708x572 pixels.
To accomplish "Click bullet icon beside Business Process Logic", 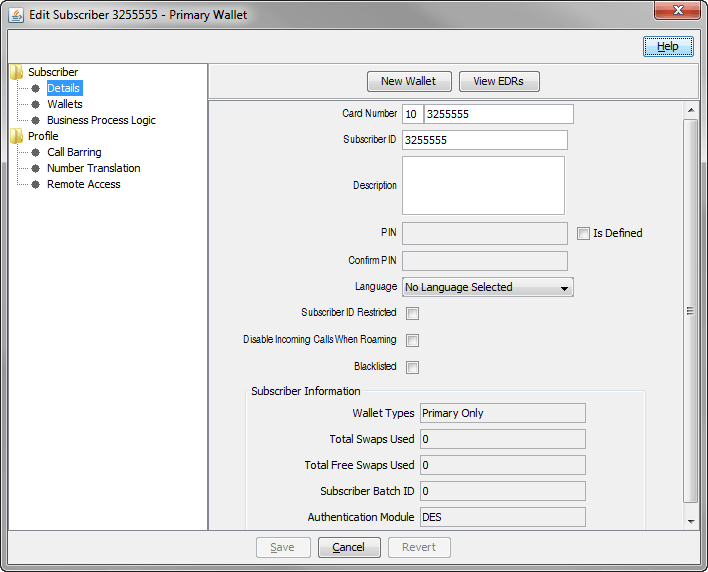I will tap(36, 120).
